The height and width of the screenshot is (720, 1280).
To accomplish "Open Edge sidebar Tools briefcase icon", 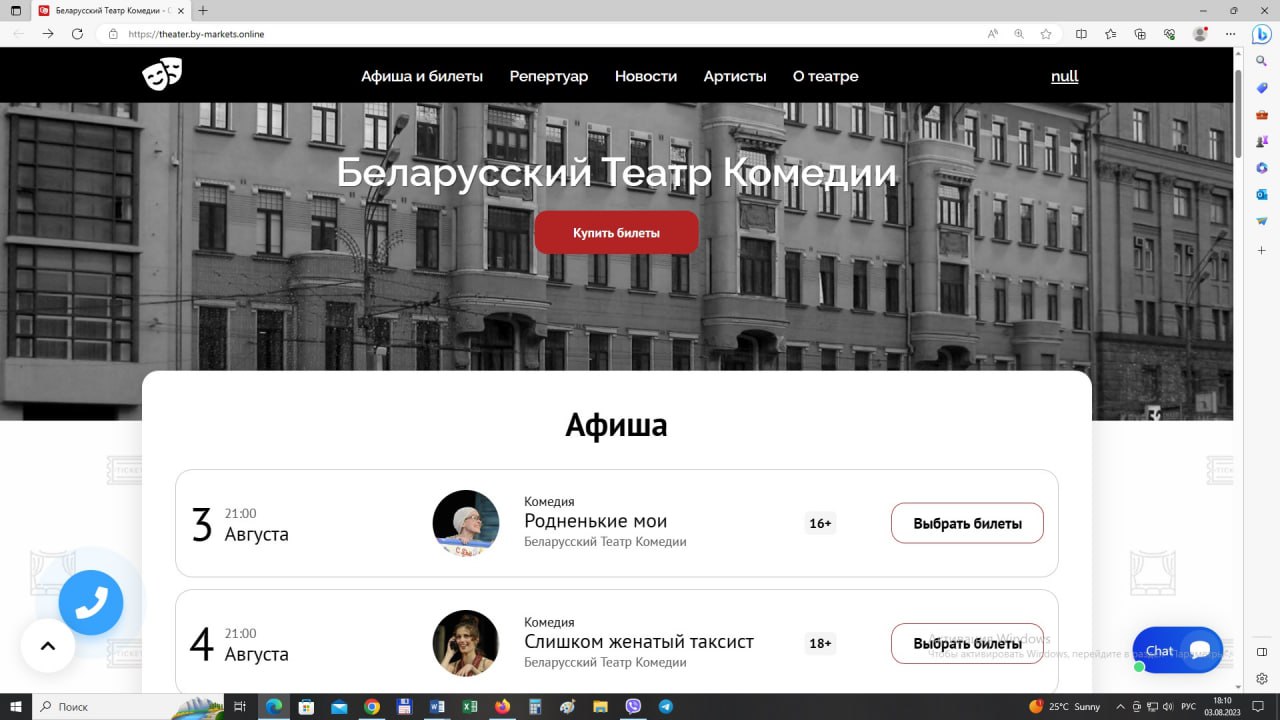I will point(1262,115).
